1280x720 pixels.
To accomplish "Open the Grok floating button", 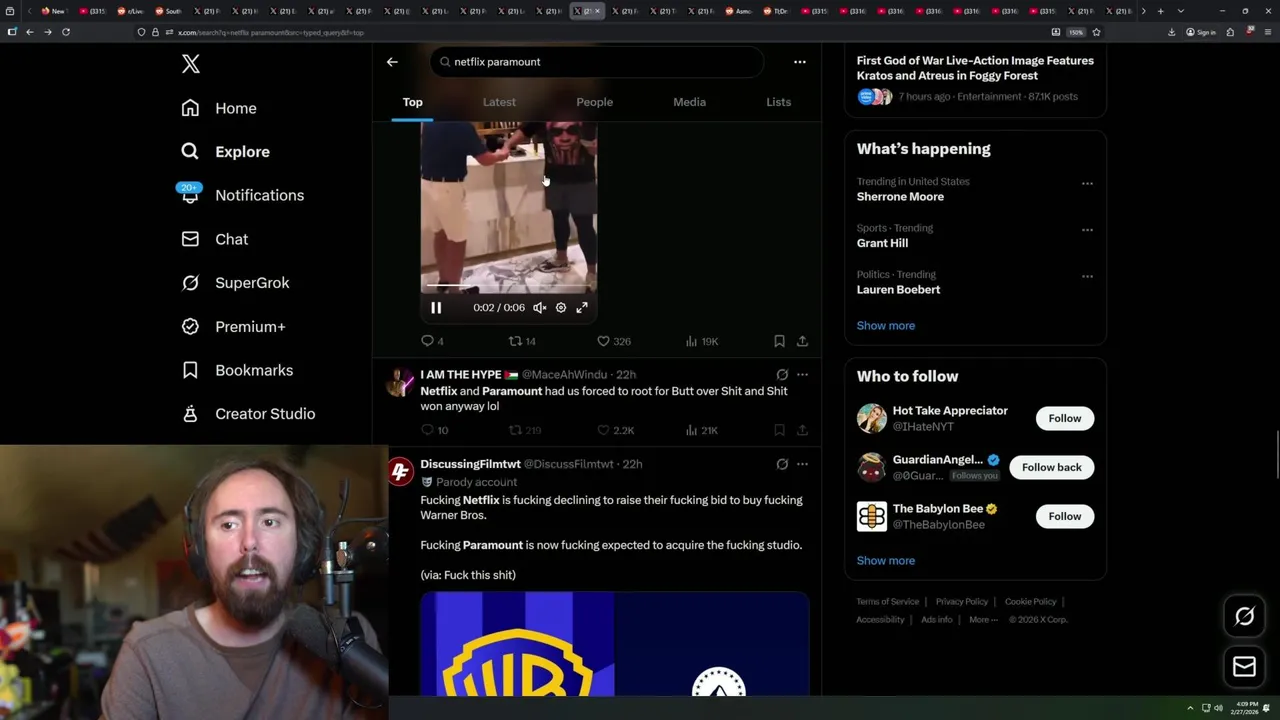I will [x=1244, y=617].
